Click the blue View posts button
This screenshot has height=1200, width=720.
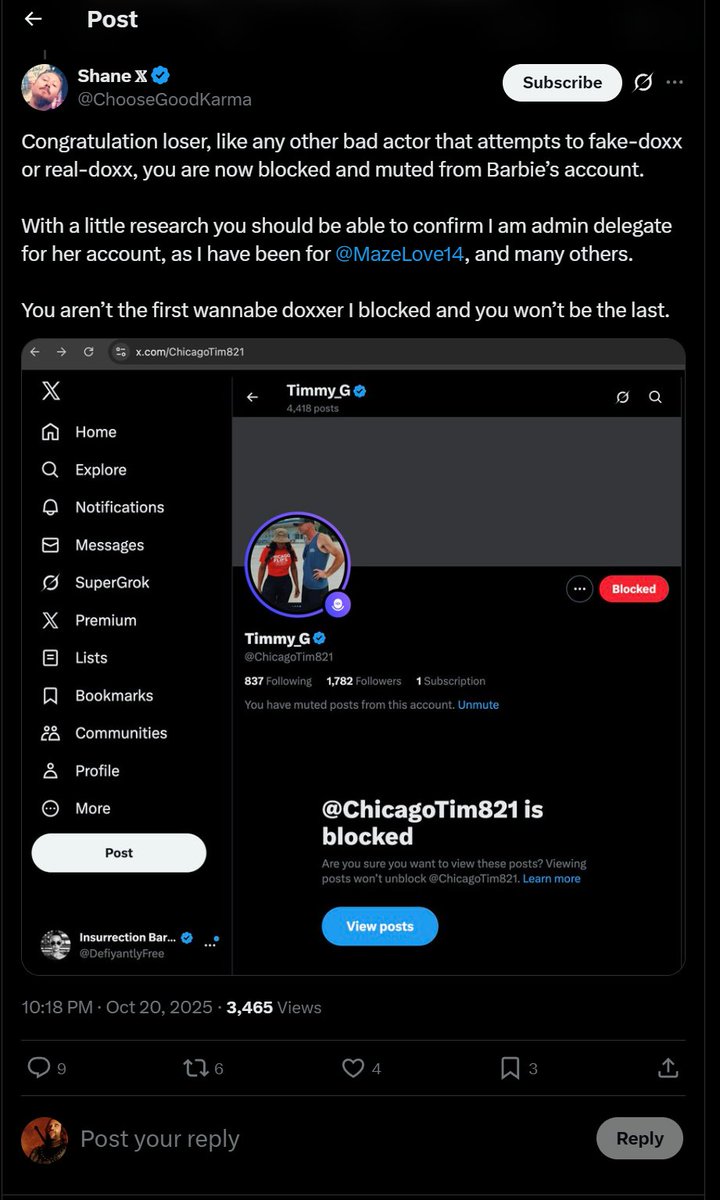[380, 926]
